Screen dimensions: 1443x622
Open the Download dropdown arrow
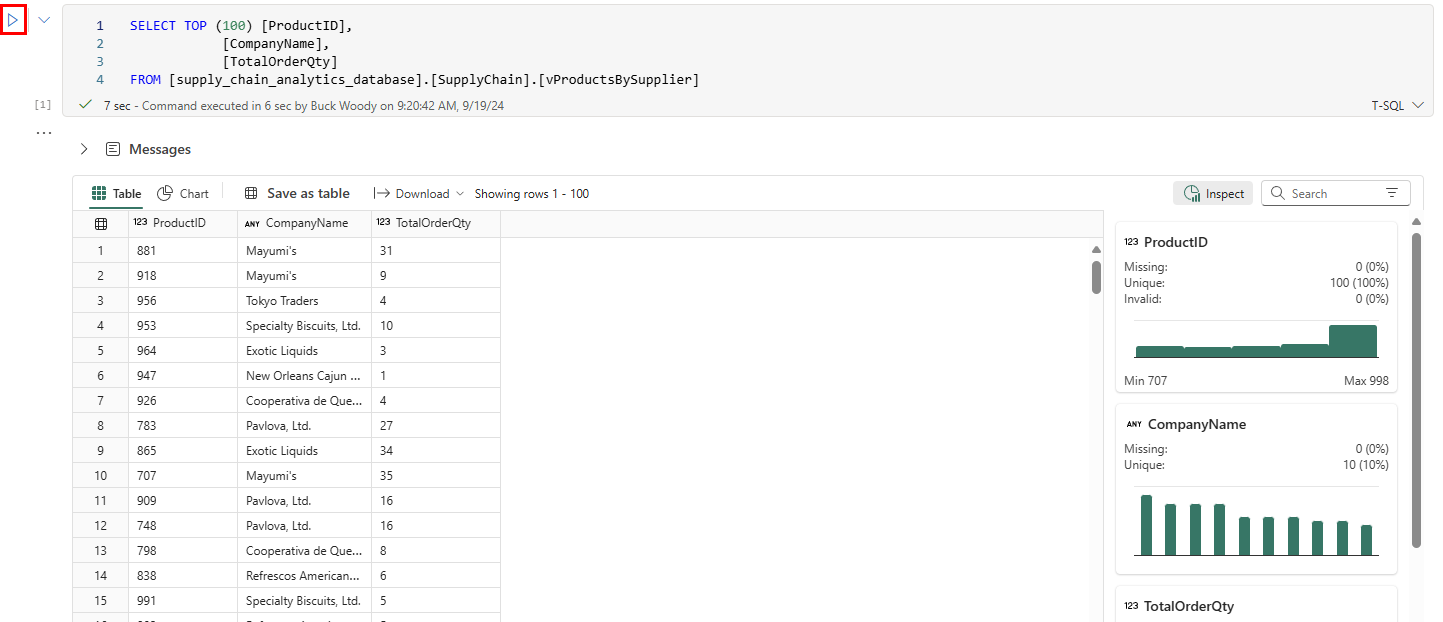coord(460,194)
